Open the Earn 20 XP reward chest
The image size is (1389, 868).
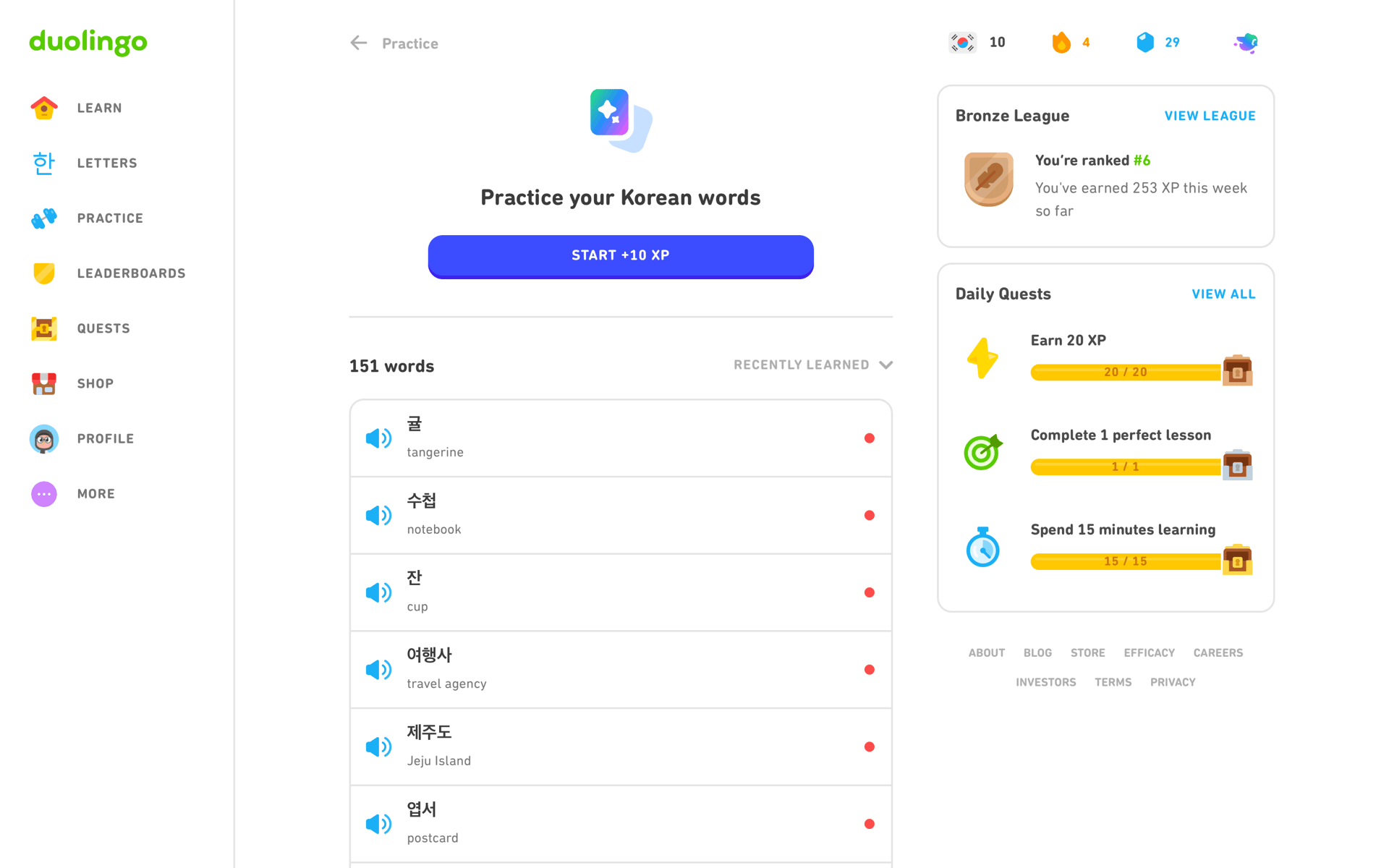click(1237, 370)
